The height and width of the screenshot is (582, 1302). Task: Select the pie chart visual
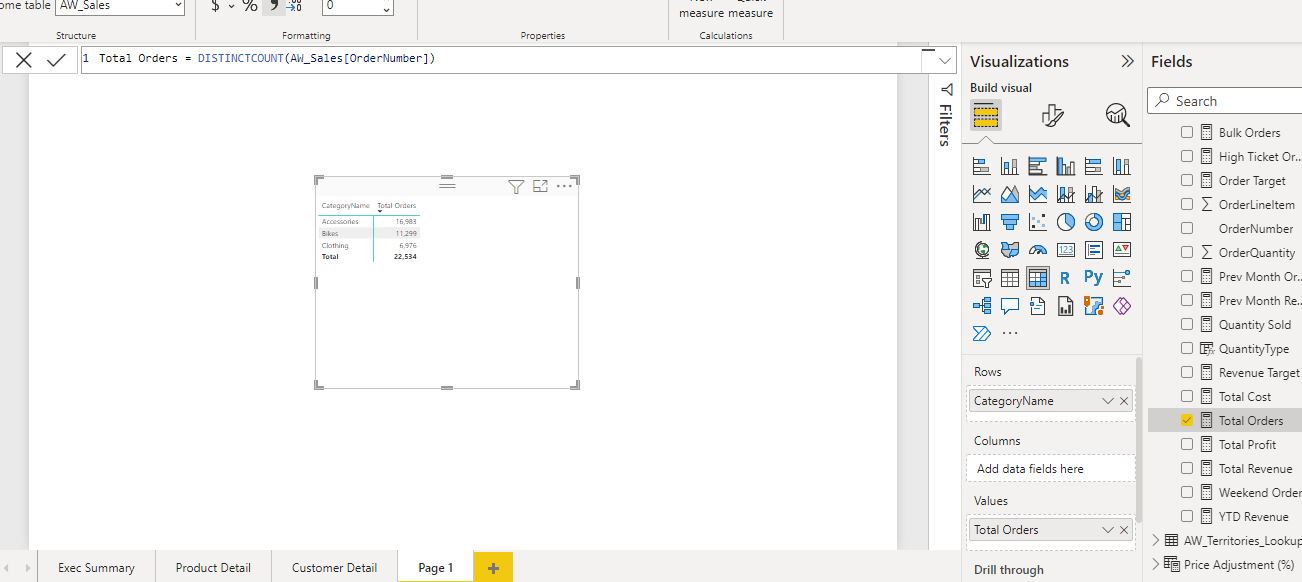1066,222
